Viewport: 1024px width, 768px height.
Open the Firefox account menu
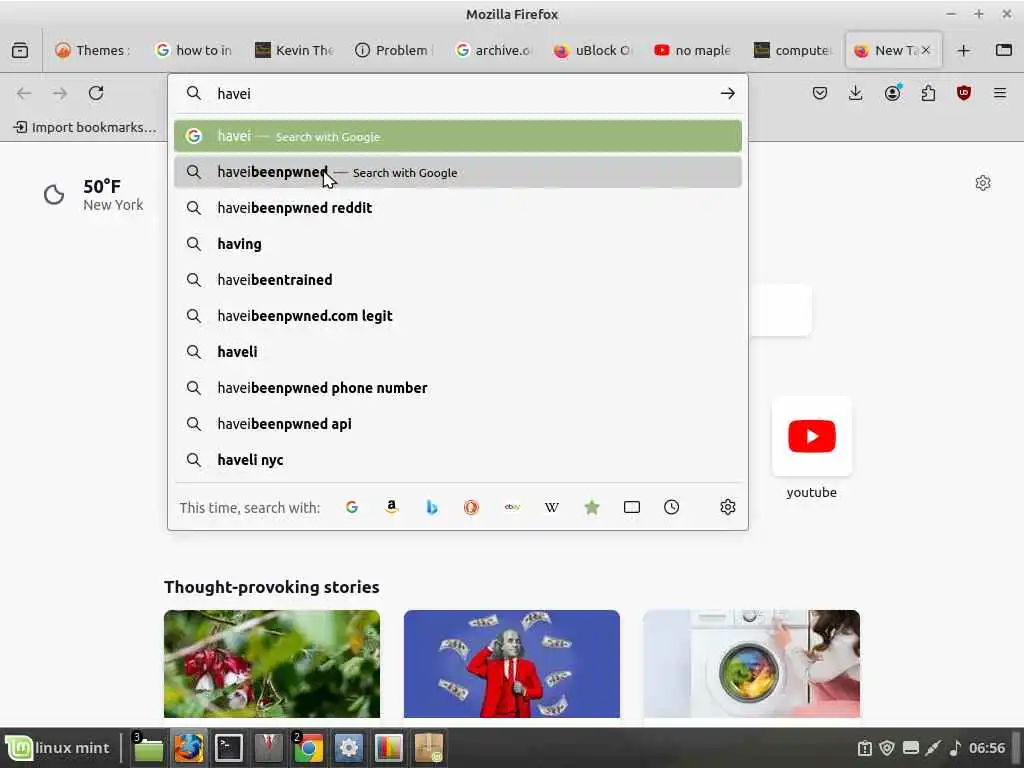pyautogui.click(x=892, y=93)
